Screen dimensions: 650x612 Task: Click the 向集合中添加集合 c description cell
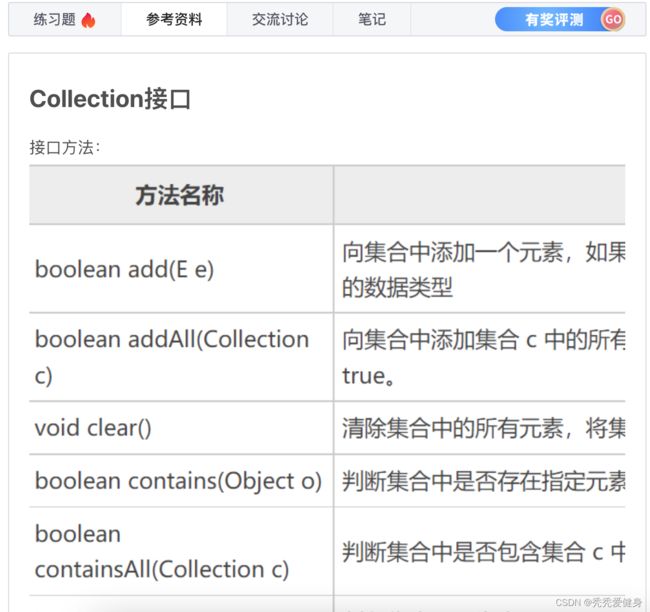coord(480,357)
